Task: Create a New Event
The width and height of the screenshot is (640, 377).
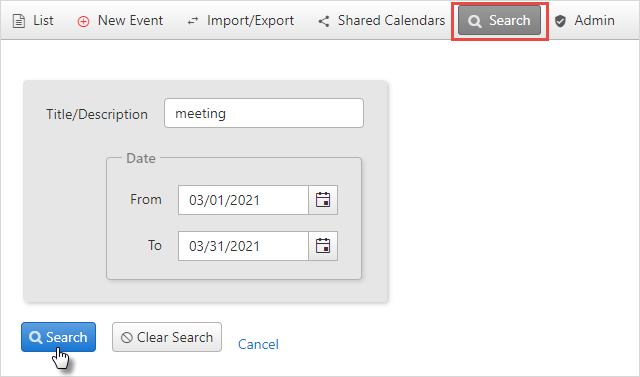Action: pos(120,21)
